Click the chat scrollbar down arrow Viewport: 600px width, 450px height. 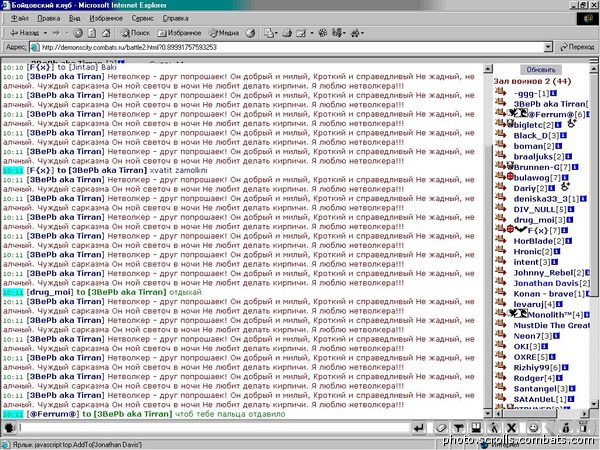488,414
